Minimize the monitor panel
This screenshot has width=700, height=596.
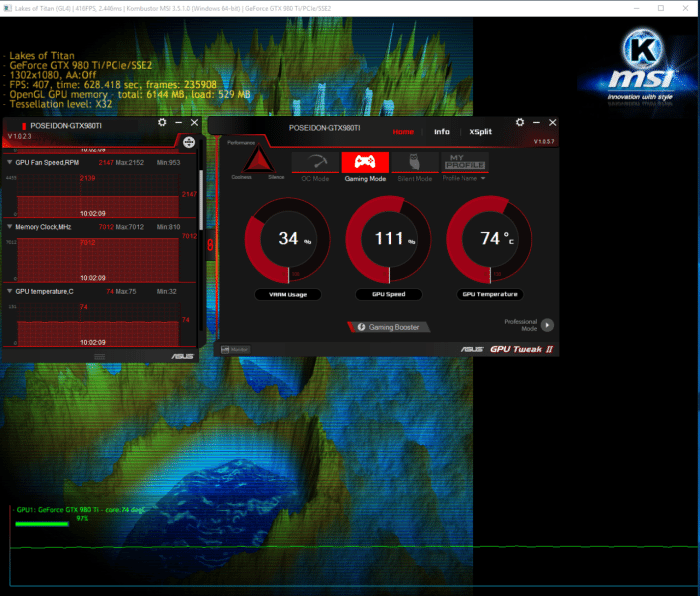coord(179,122)
